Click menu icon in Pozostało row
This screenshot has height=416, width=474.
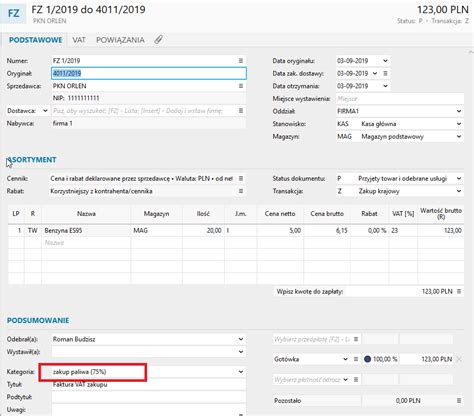click(x=459, y=400)
